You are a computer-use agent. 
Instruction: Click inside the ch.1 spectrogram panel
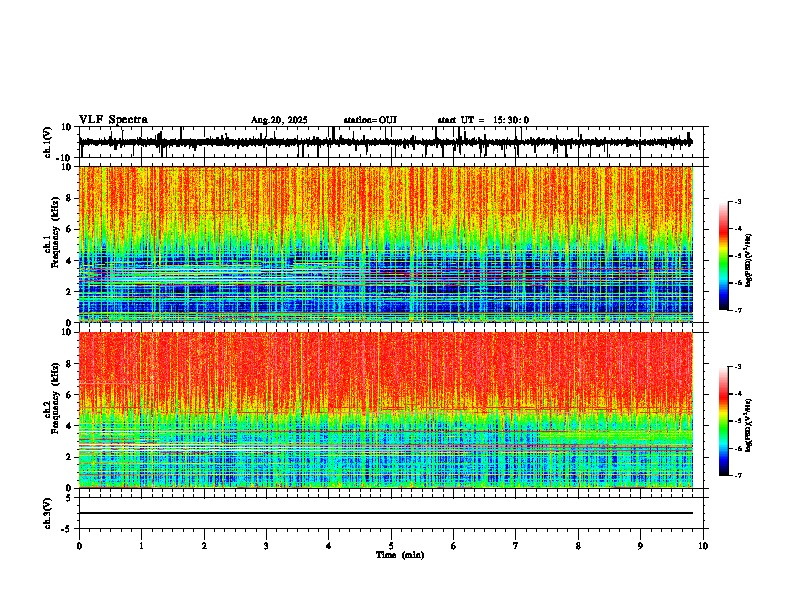point(386,244)
